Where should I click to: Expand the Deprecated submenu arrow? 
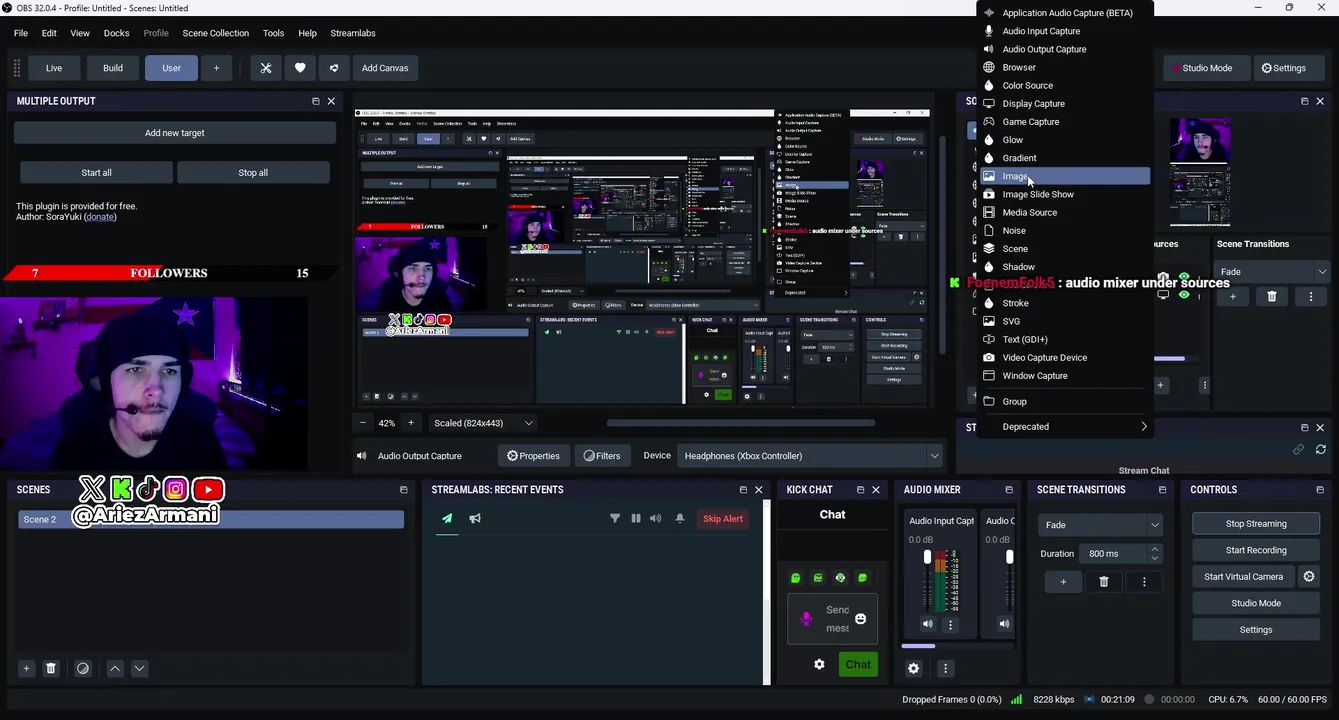tap(1144, 427)
